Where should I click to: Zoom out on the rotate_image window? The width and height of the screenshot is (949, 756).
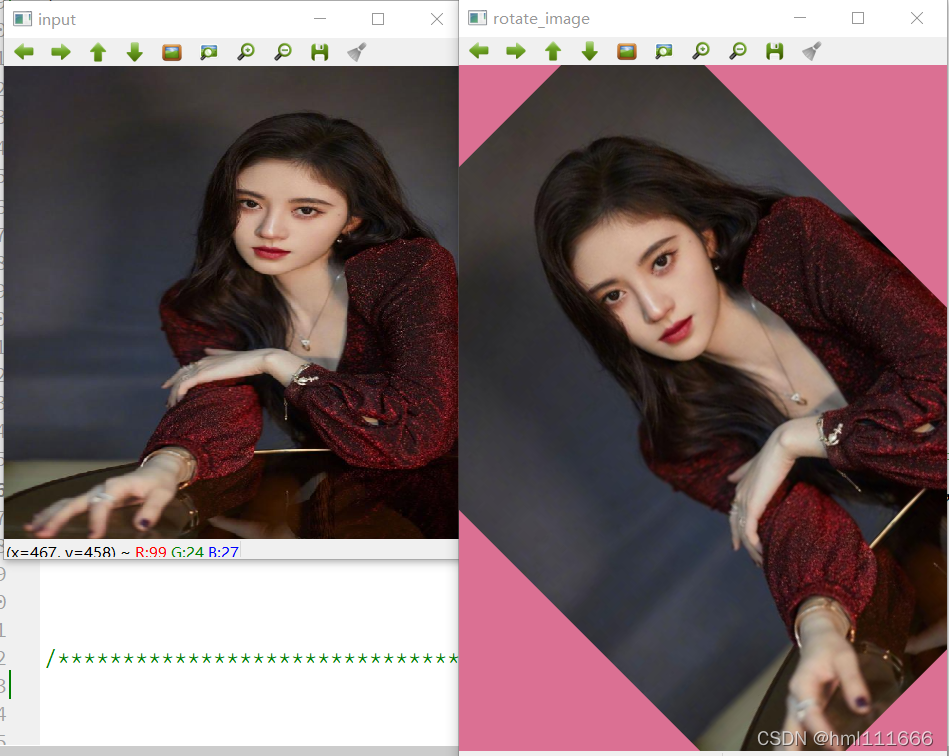pyautogui.click(x=738, y=51)
